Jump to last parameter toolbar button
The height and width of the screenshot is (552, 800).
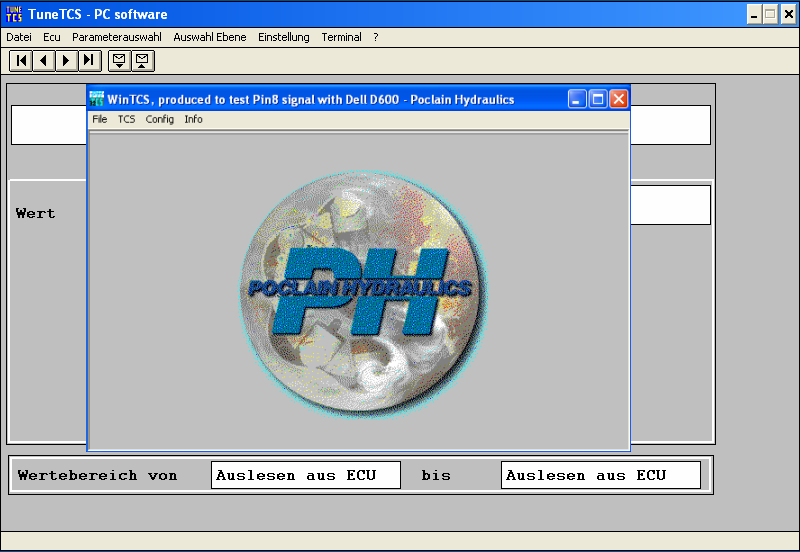tap(89, 61)
